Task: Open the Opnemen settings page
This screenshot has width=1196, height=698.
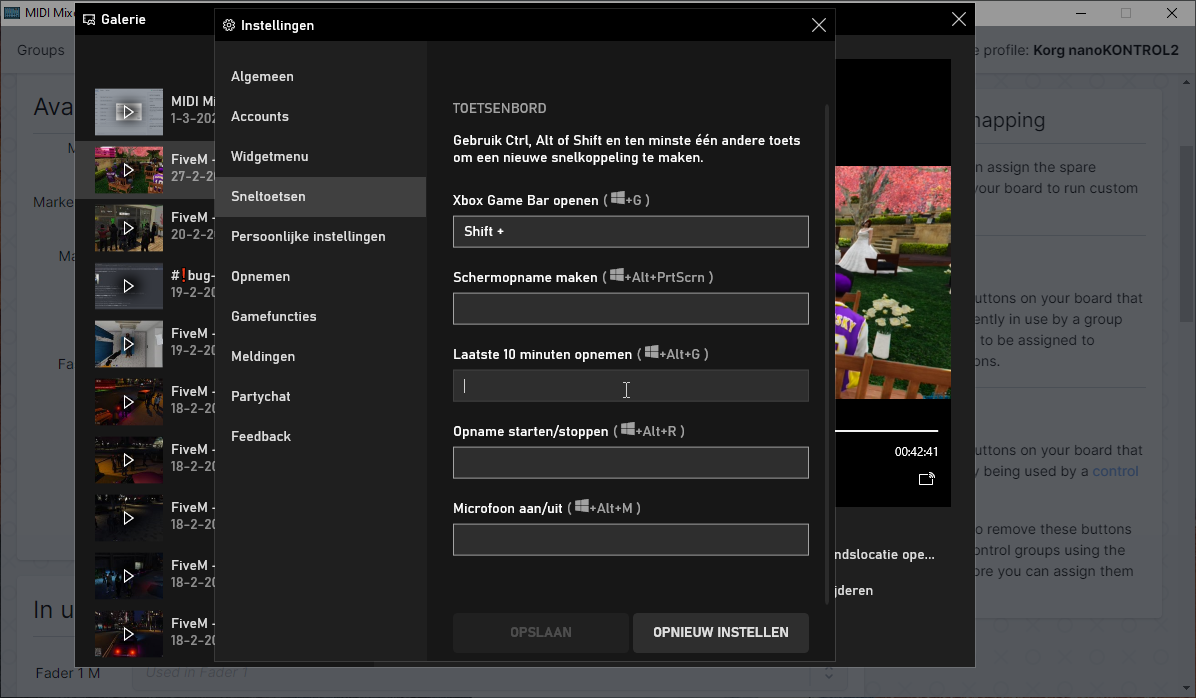Action: tap(261, 277)
